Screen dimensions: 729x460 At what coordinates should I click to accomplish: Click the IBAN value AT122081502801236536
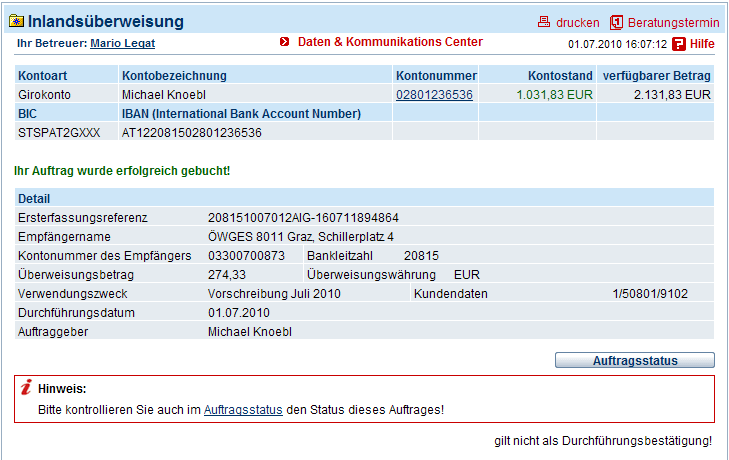[192, 133]
